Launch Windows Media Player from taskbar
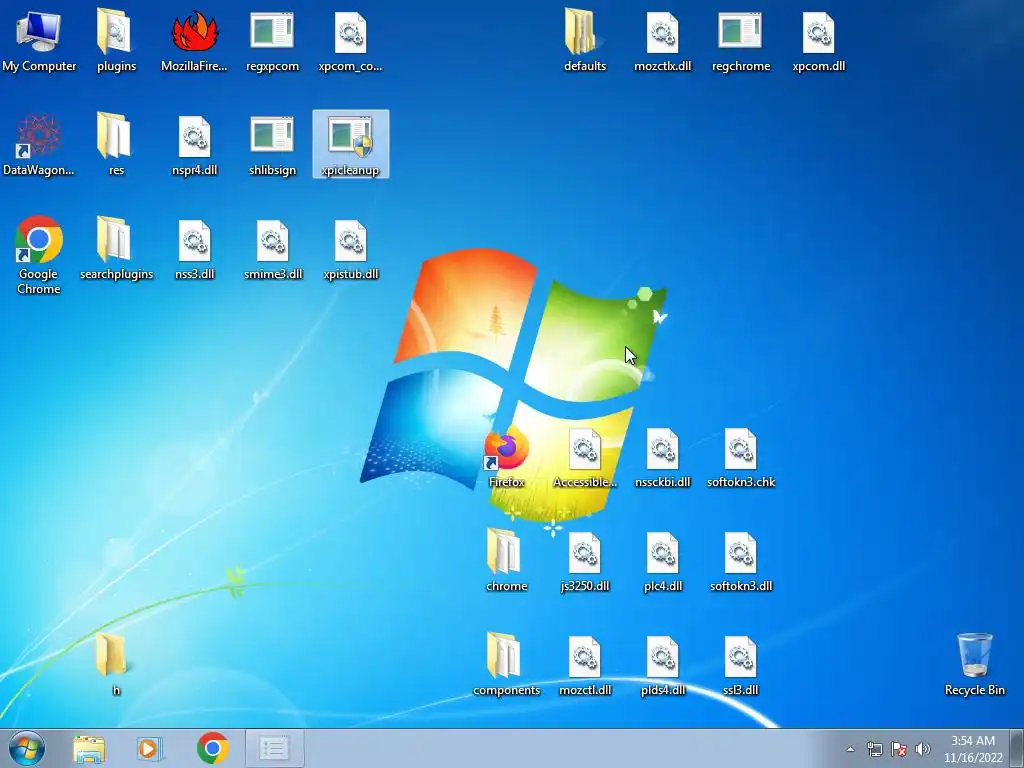The height and width of the screenshot is (768, 1024). 150,748
